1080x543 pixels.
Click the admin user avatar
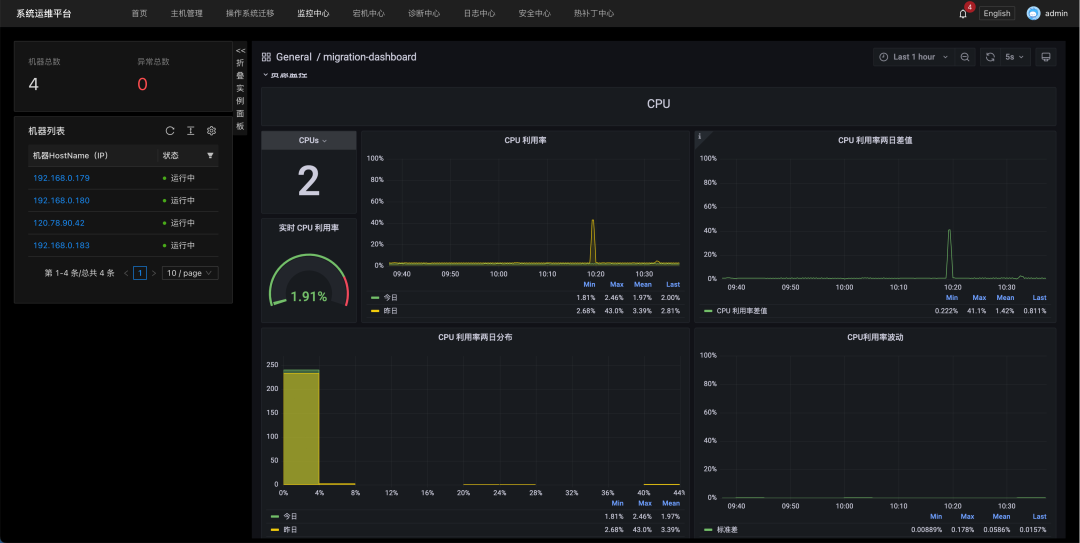(1033, 13)
